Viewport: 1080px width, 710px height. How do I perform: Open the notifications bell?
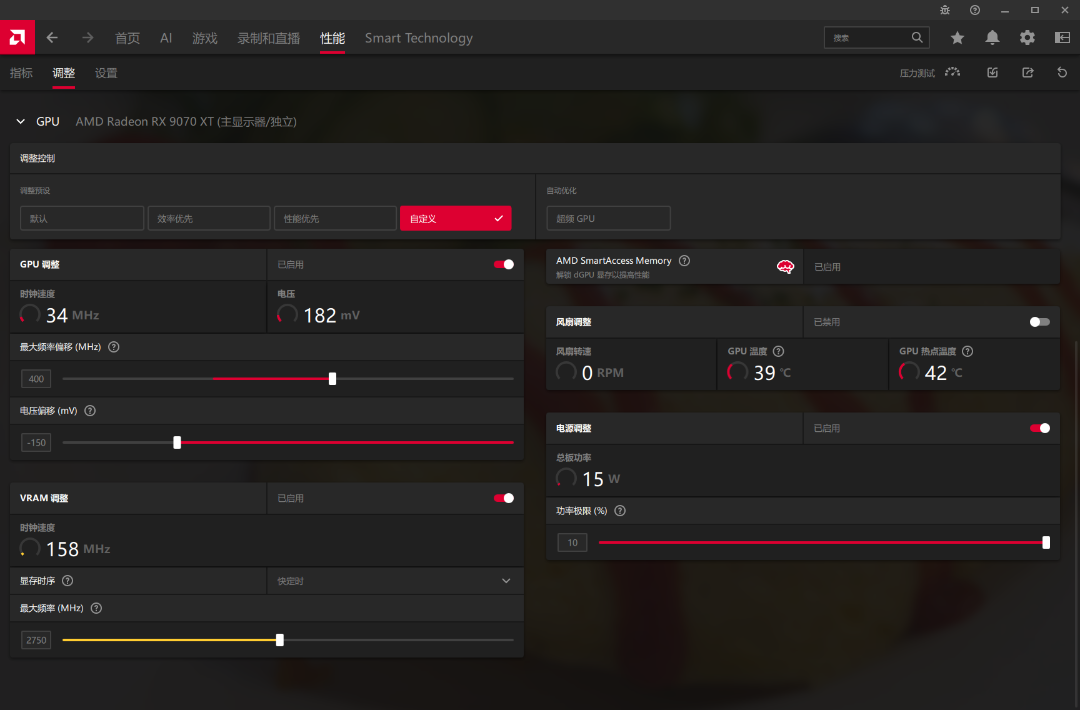992,38
